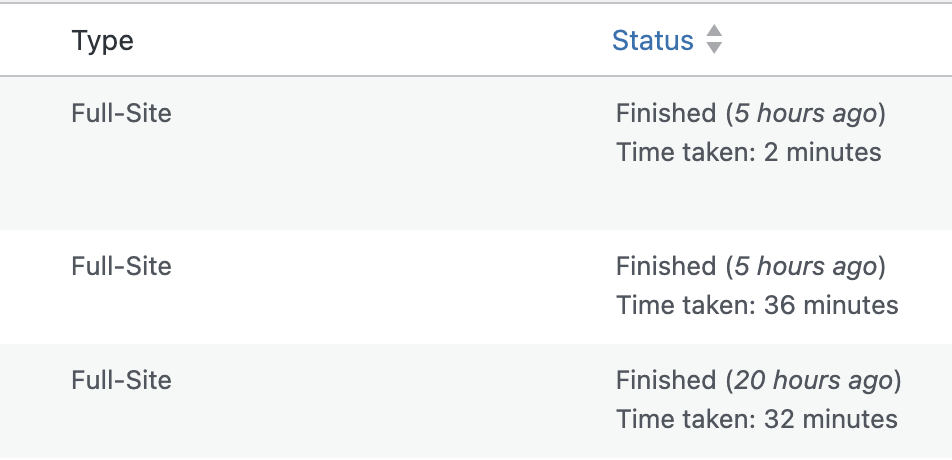This screenshot has width=952, height=460.
Task: Select Full-Site type in the 2-minute row
Action: pyautogui.click(x=121, y=113)
